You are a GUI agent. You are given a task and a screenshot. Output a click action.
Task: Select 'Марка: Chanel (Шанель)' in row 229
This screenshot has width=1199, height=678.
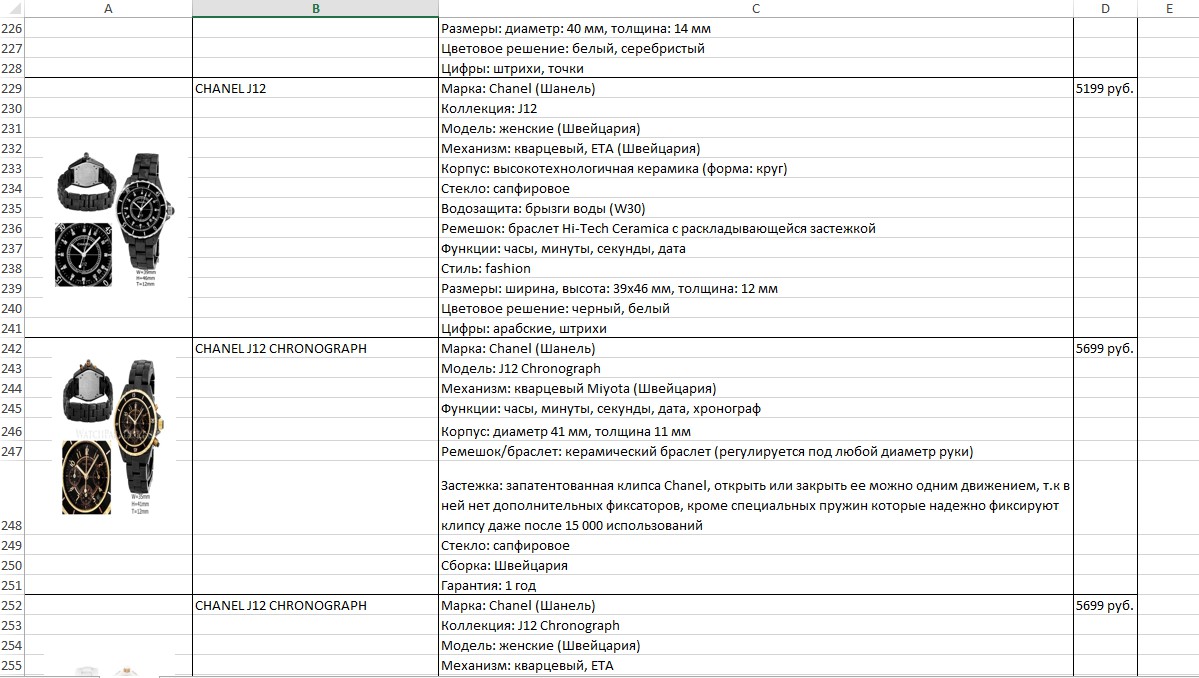[x=755, y=89]
